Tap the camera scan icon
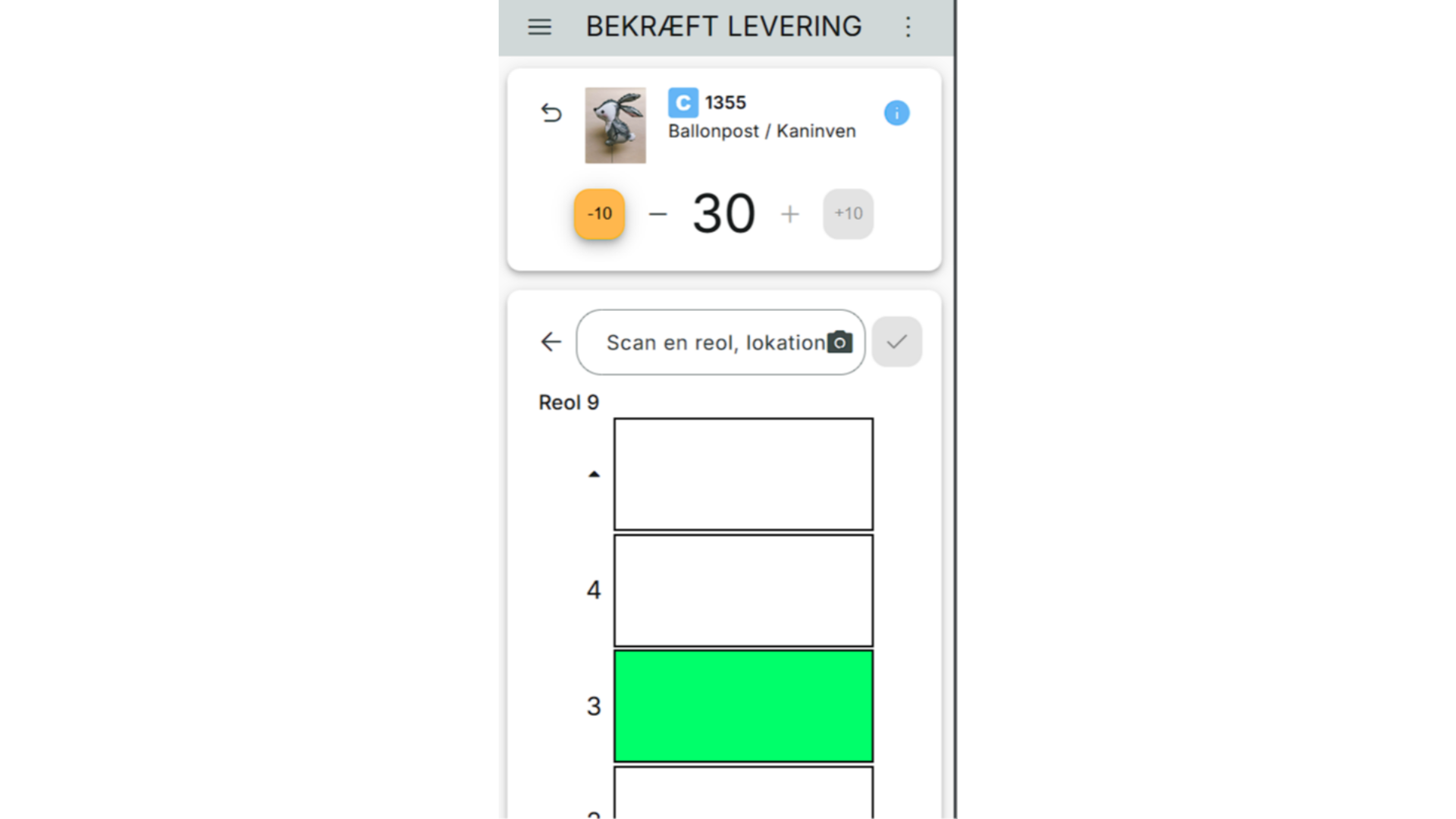 click(839, 342)
